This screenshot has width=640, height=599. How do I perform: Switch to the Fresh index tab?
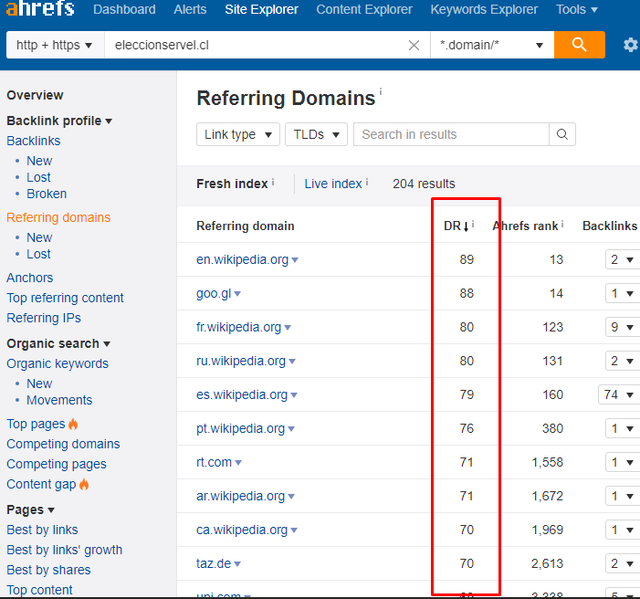[x=232, y=184]
